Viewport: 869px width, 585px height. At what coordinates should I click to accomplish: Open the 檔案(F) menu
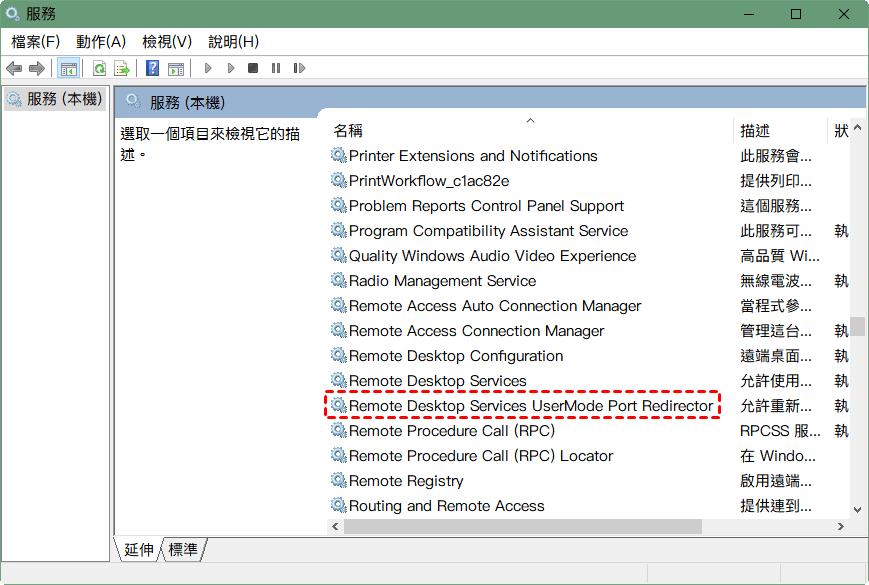tap(35, 42)
